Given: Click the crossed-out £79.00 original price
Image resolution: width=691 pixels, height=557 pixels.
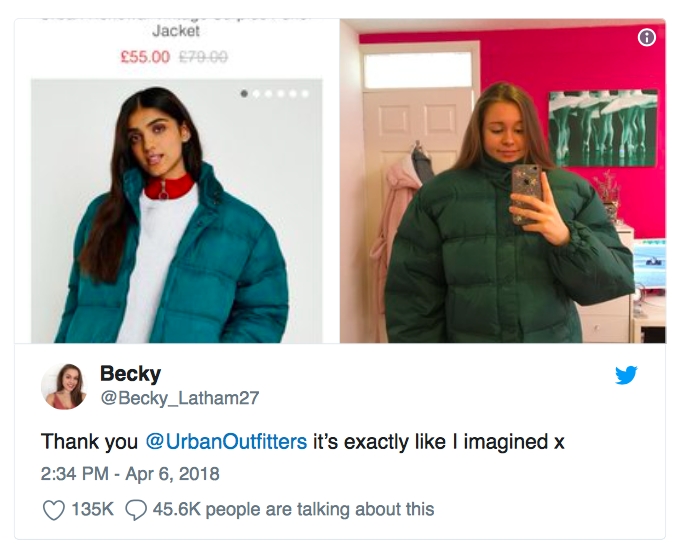Looking at the screenshot, I should (203, 57).
